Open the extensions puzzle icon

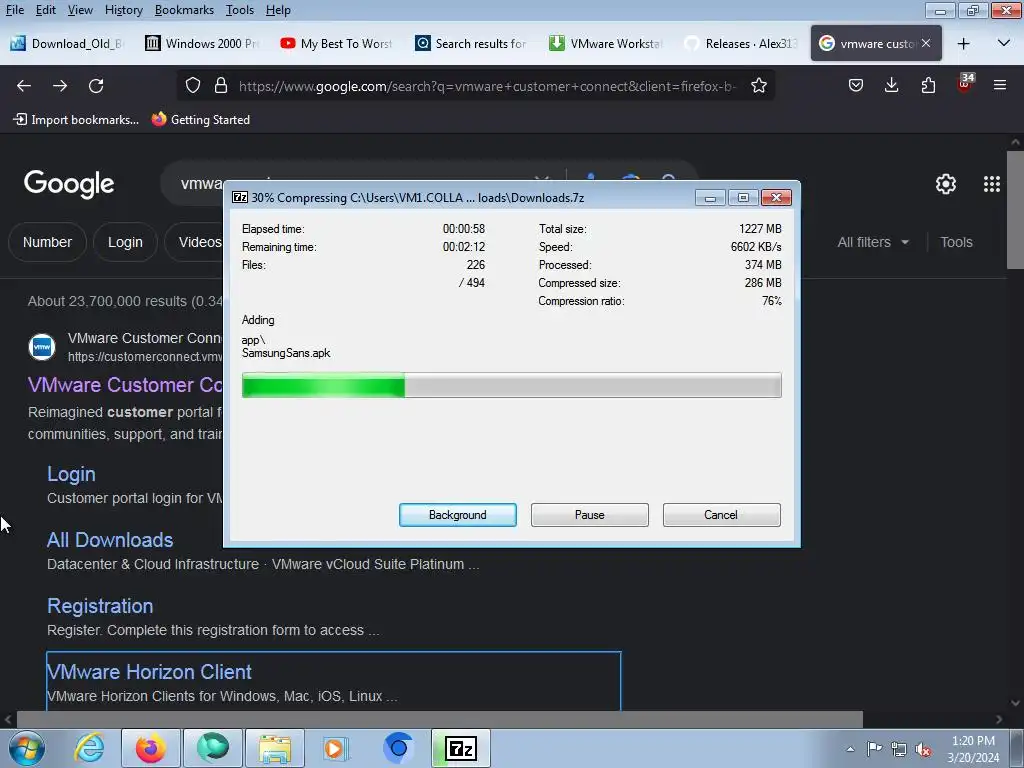click(928, 86)
